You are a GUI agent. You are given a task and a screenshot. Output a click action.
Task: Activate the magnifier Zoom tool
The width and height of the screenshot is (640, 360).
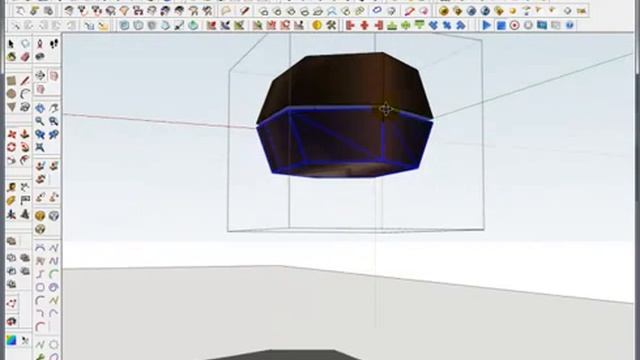(40, 121)
